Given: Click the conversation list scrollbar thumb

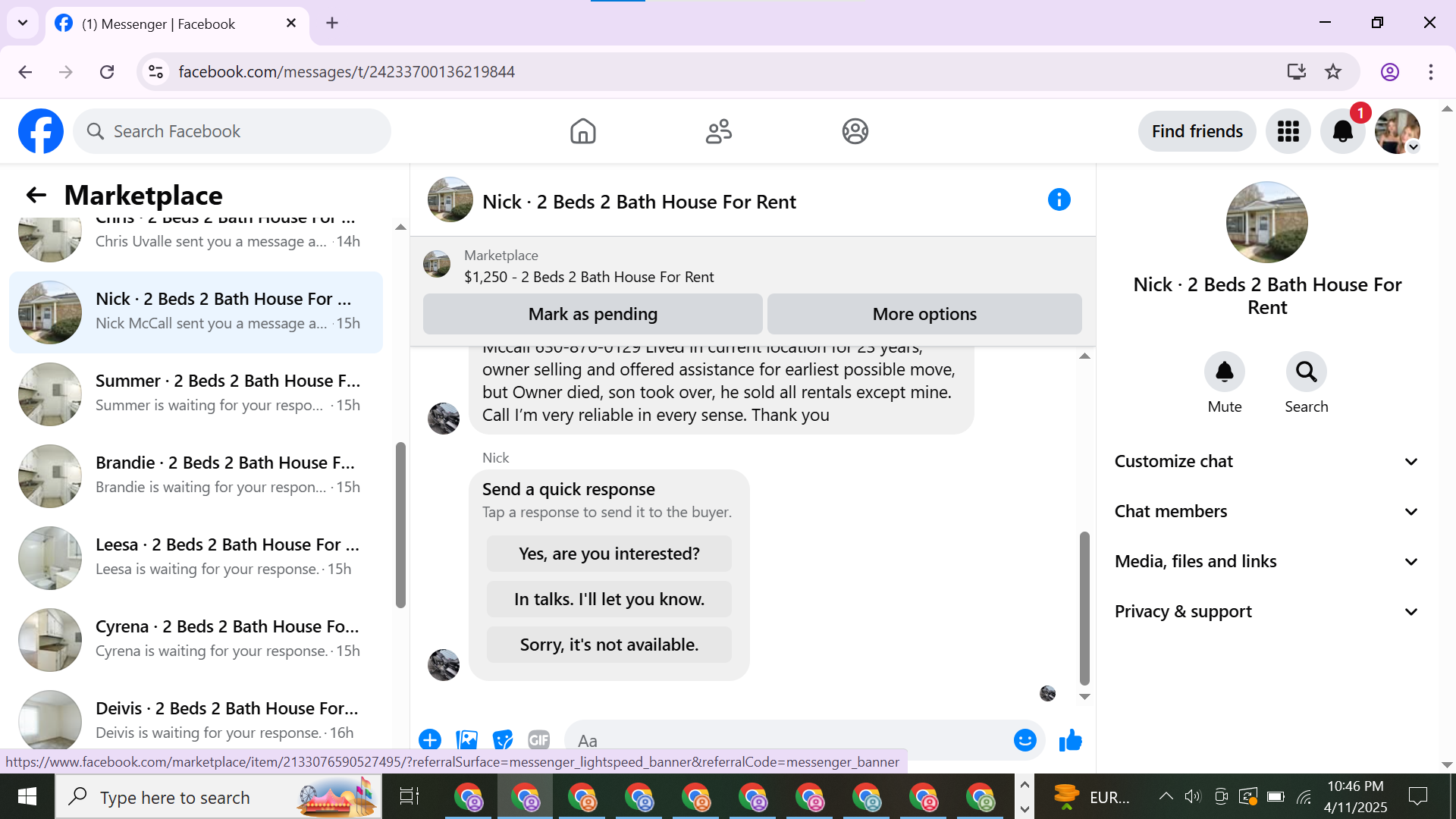Looking at the screenshot, I should point(400,525).
